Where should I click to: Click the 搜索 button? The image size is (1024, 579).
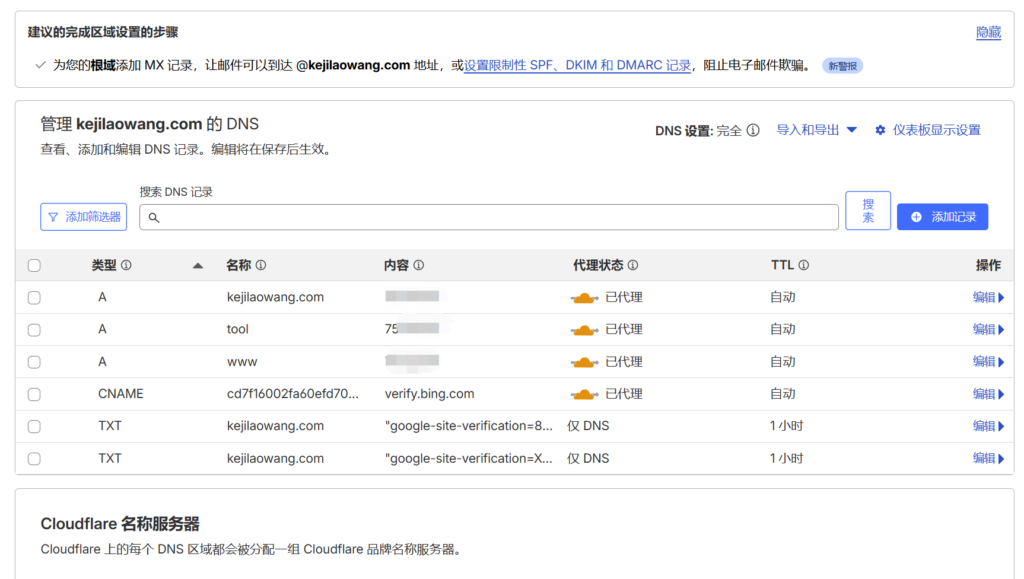tap(868, 210)
